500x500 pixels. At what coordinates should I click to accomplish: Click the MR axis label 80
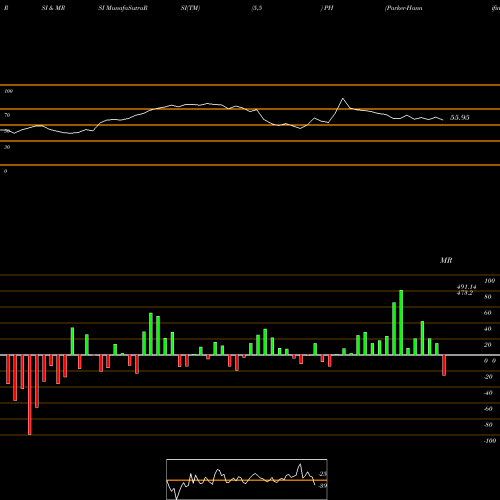pos(488,297)
